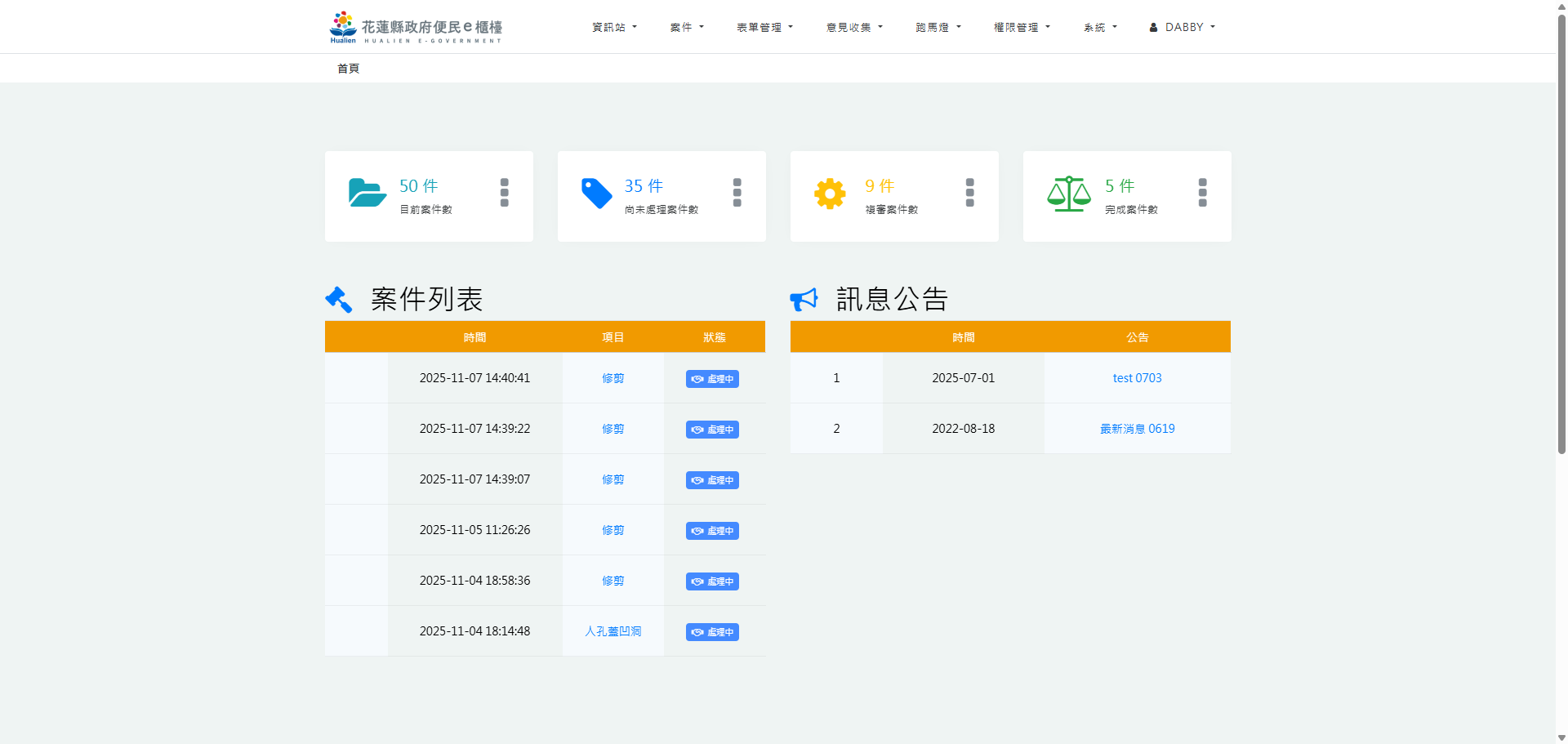Open the three-dot menu on 35 件 card
The width and height of the screenshot is (1568, 744).
[x=737, y=193]
